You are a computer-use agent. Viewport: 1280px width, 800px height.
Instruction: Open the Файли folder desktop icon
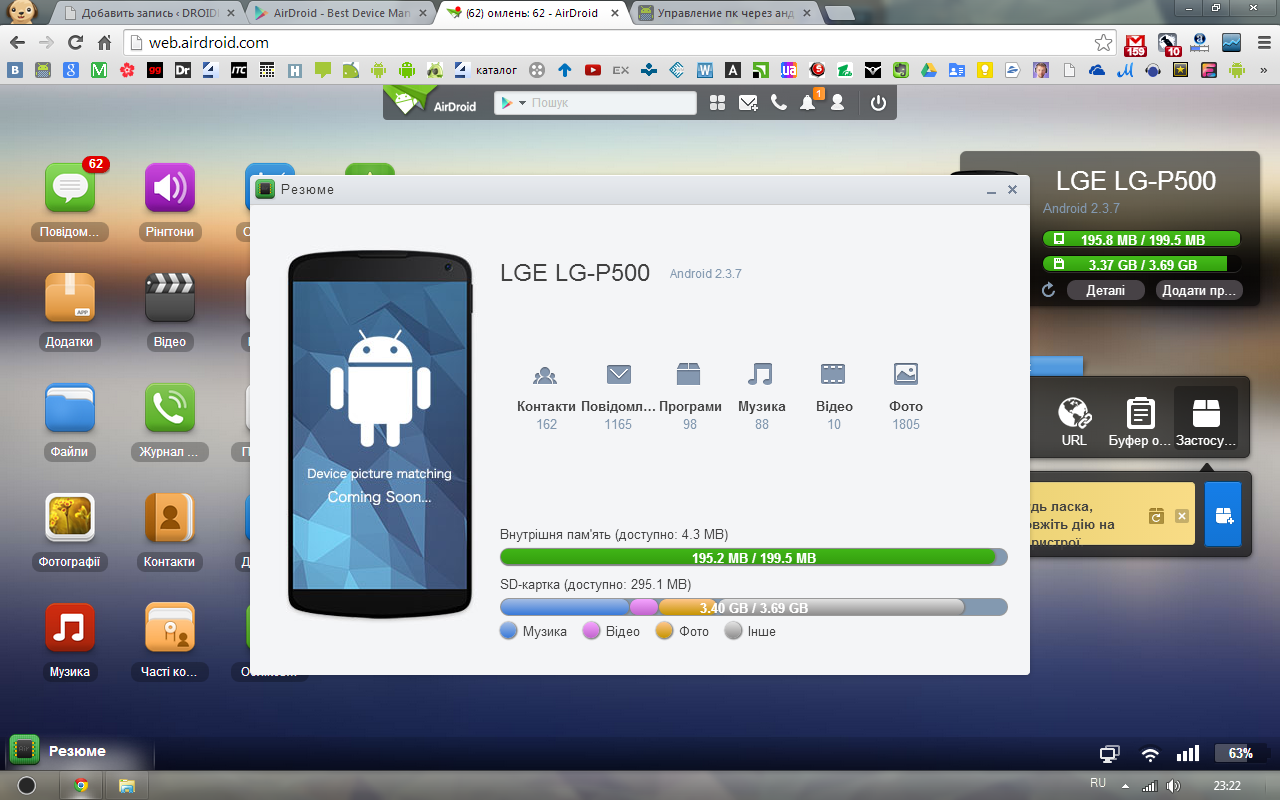[x=70, y=409]
